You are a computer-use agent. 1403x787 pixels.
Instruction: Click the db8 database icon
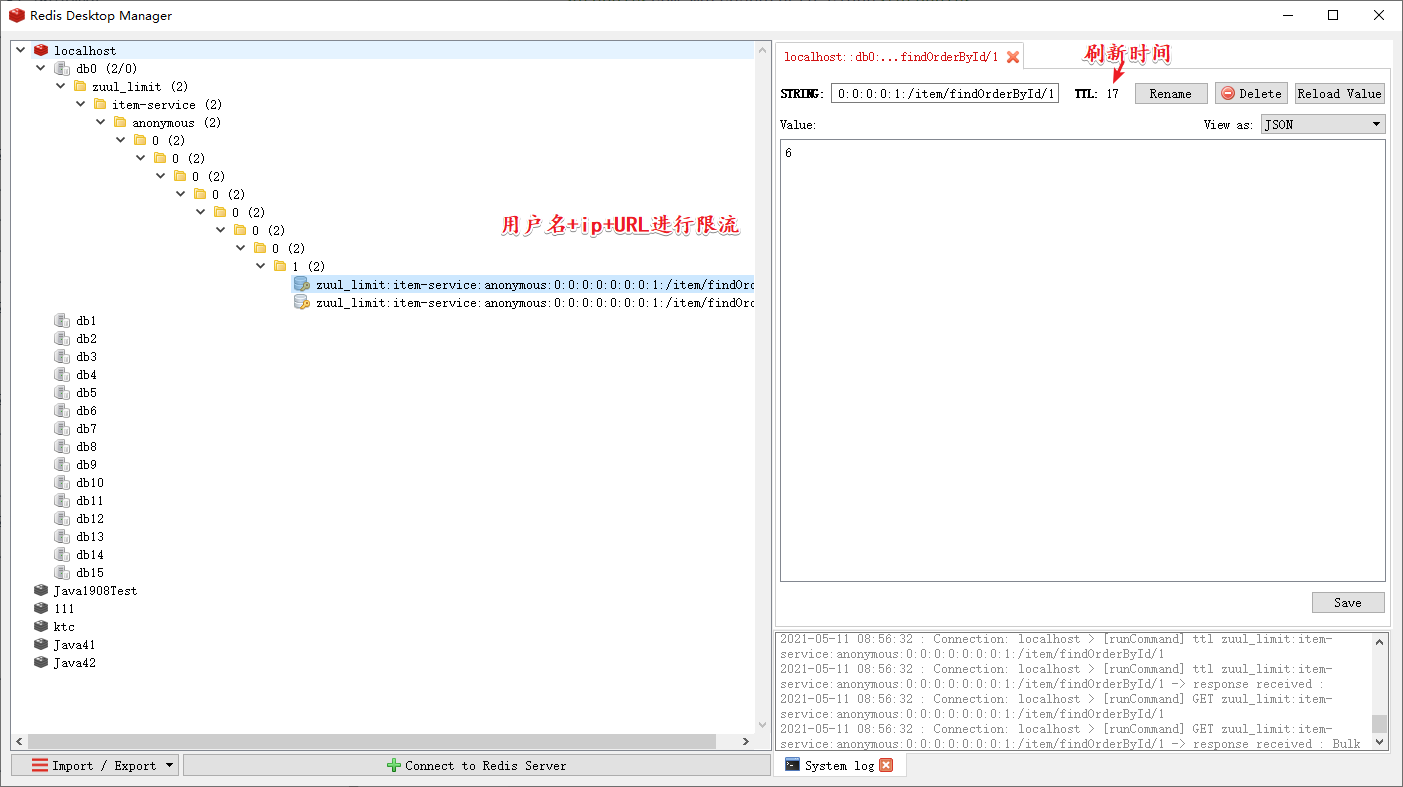point(61,446)
